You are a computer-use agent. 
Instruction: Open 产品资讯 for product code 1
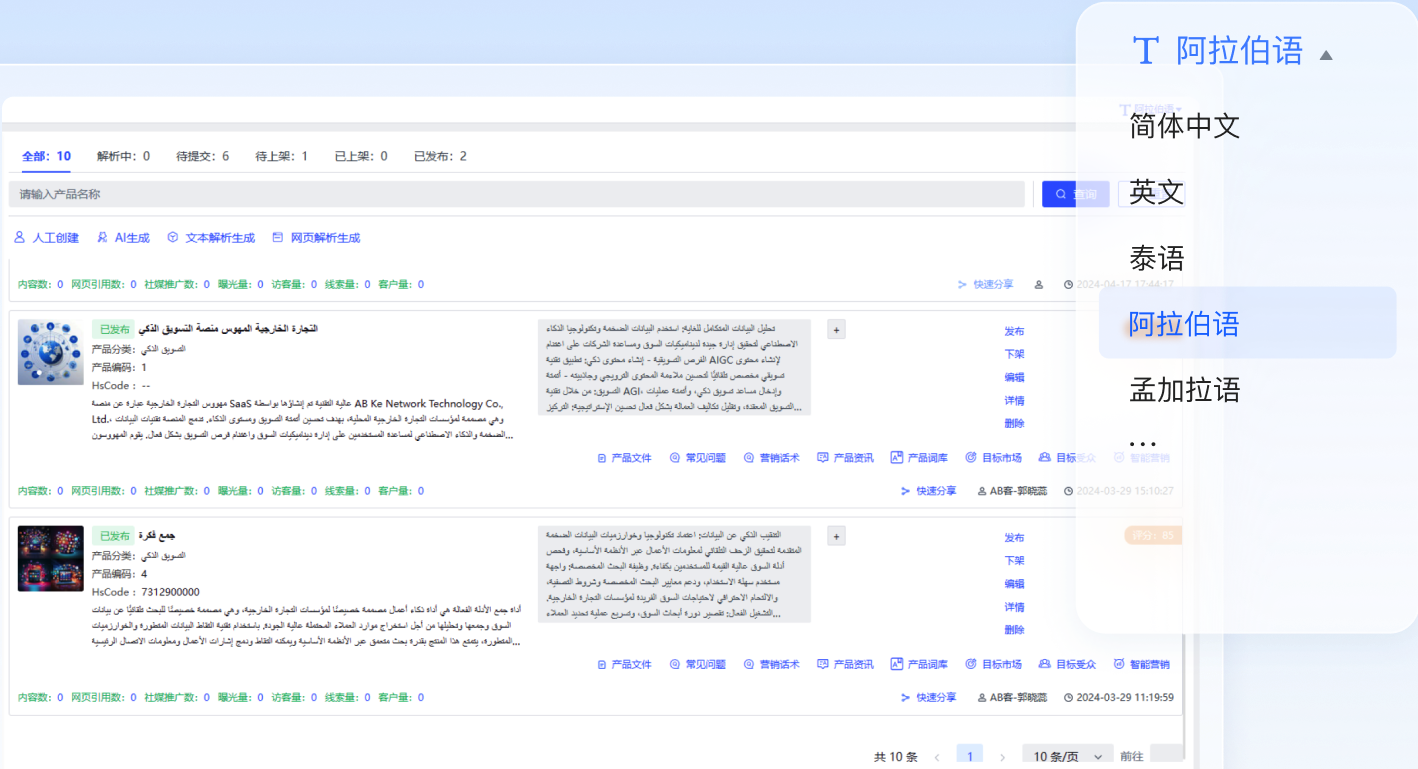[846, 458]
